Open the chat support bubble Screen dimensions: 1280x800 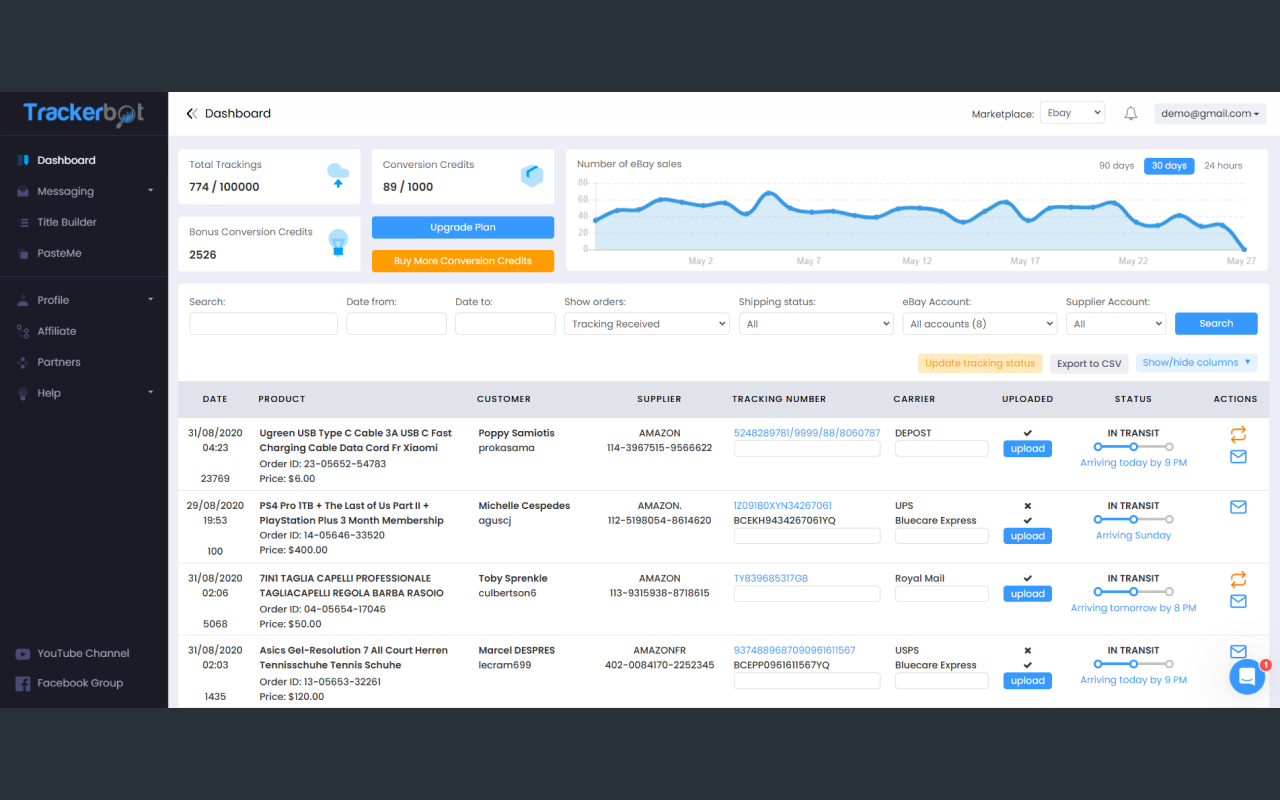click(1247, 677)
